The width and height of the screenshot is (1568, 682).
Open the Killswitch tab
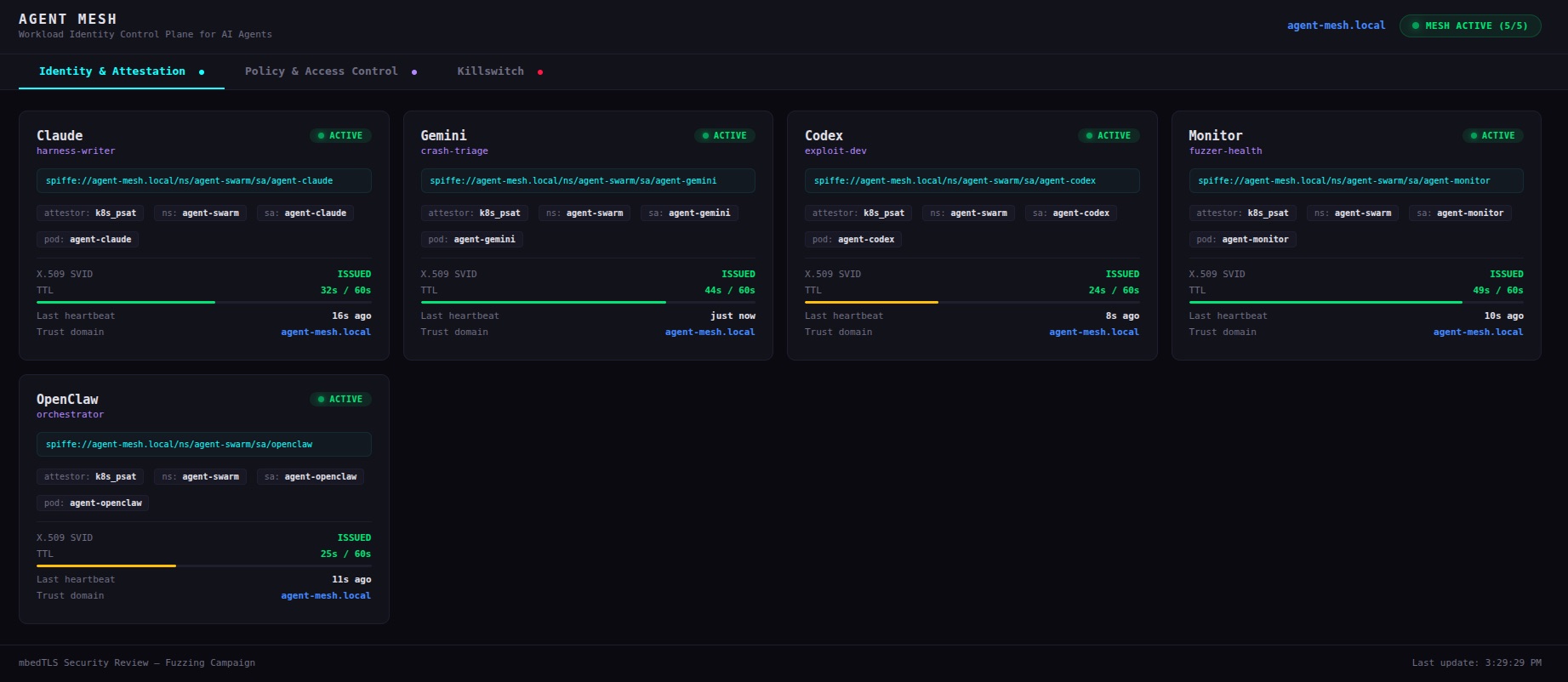pyautogui.click(x=500, y=71)
